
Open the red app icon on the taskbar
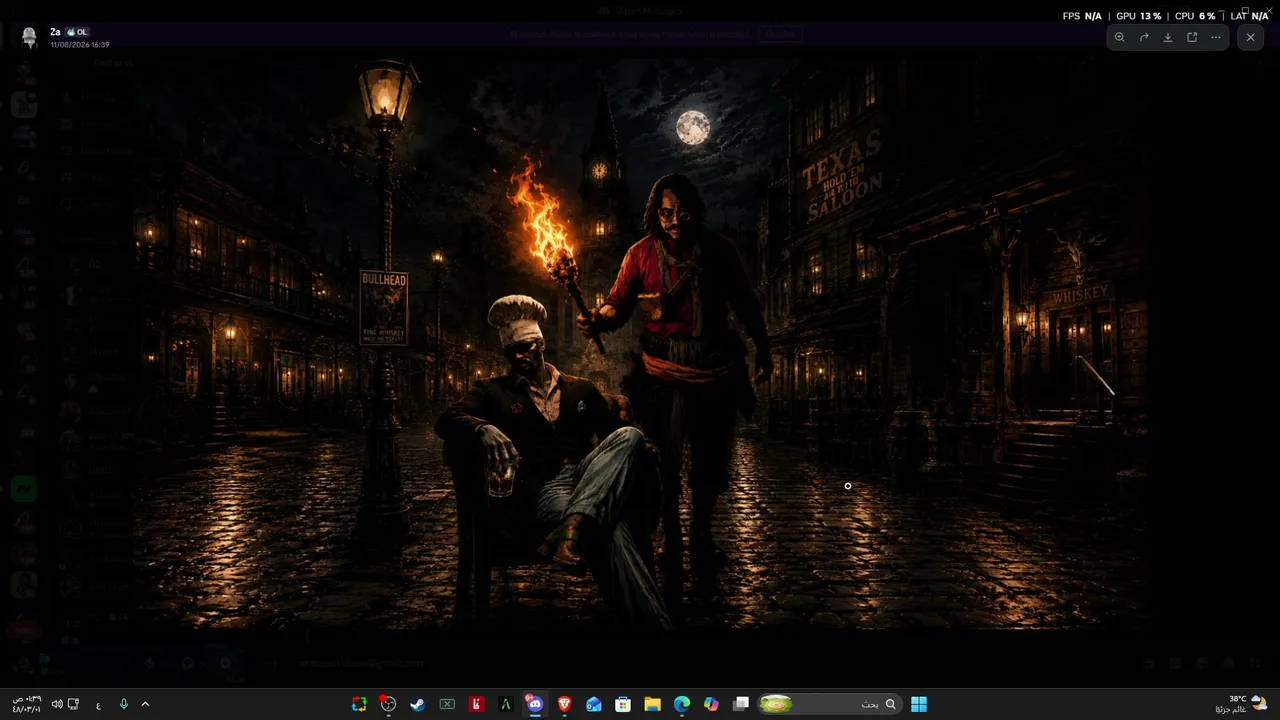pos(476,704)
